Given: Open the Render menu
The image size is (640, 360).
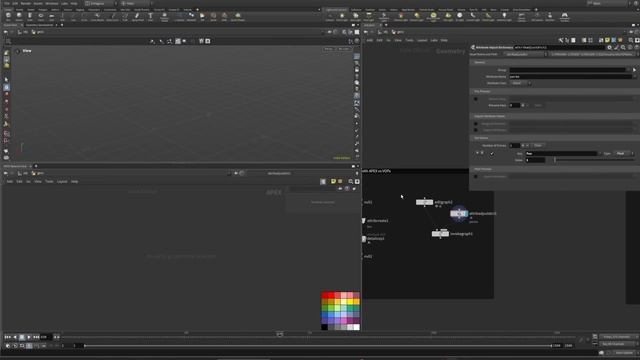Looking at the screenshot, I should [26, 3].
